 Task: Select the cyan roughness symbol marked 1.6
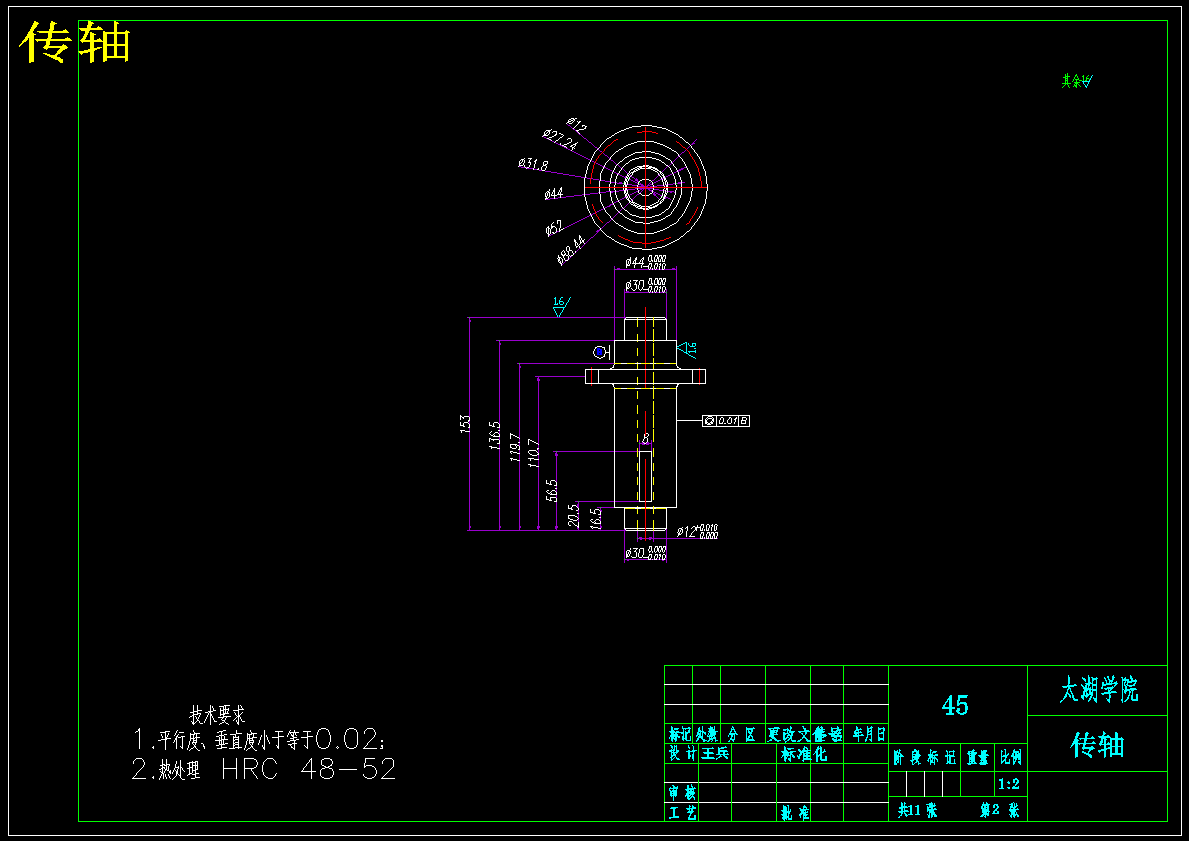click(x=687, y=350)
